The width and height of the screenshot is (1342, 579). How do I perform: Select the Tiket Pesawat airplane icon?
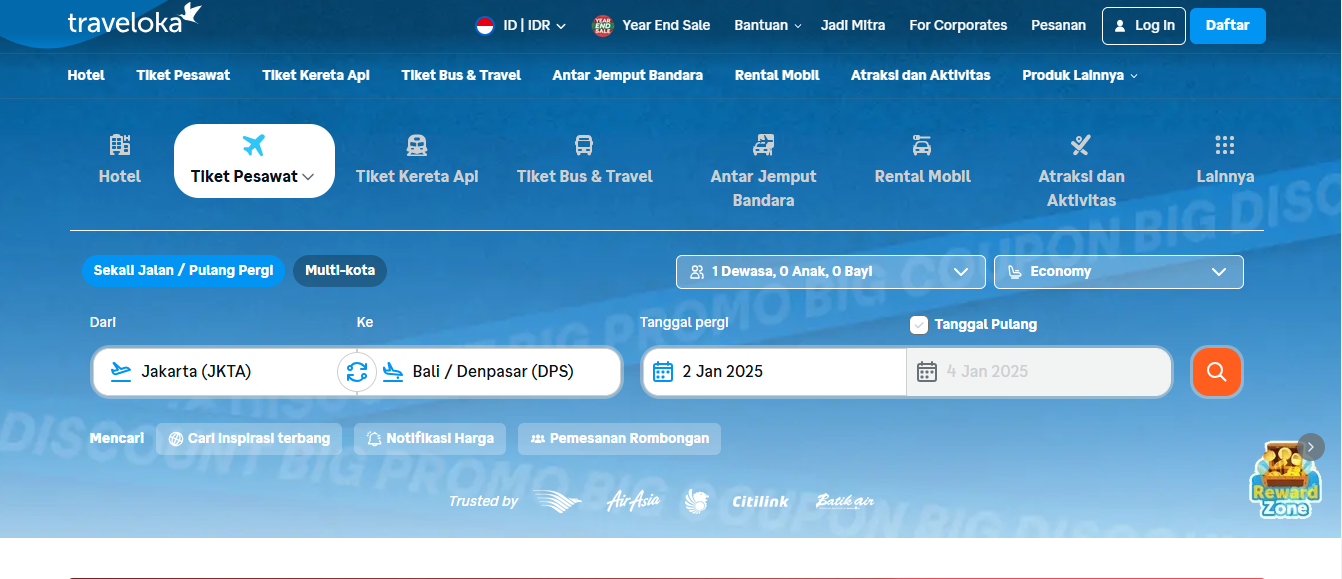pos(254,145)
